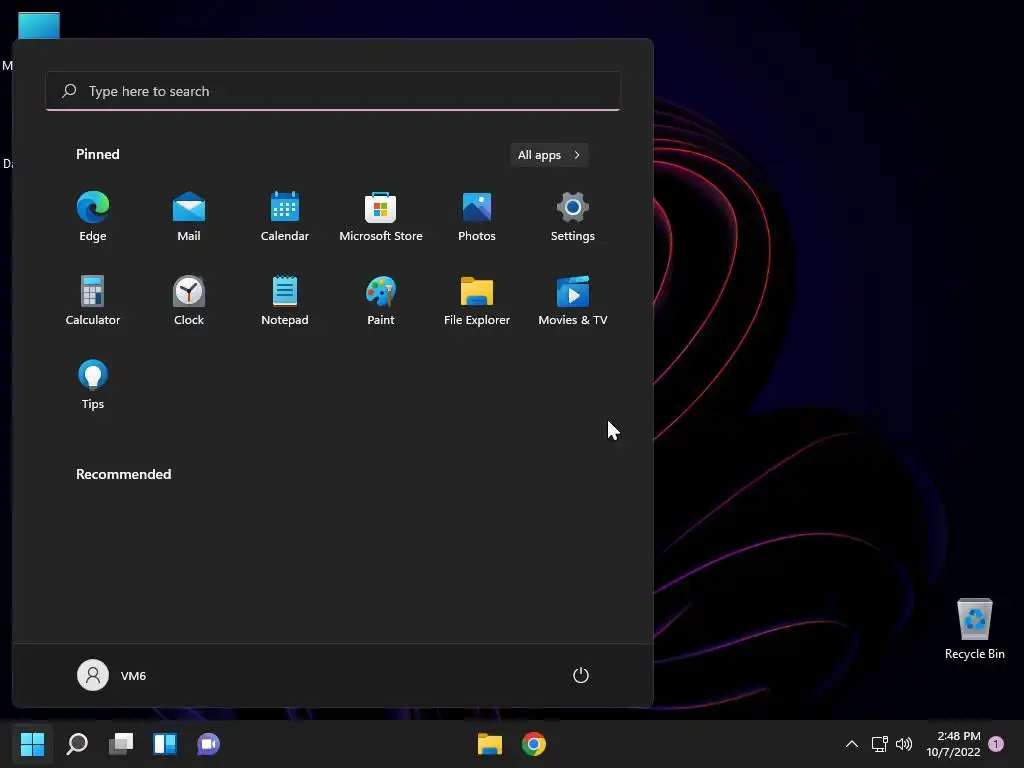This screenshot has height=768, width=1024.
Task: Click the "Pinned" heading text
Action: pyautogui.click(x=98, y=154)
